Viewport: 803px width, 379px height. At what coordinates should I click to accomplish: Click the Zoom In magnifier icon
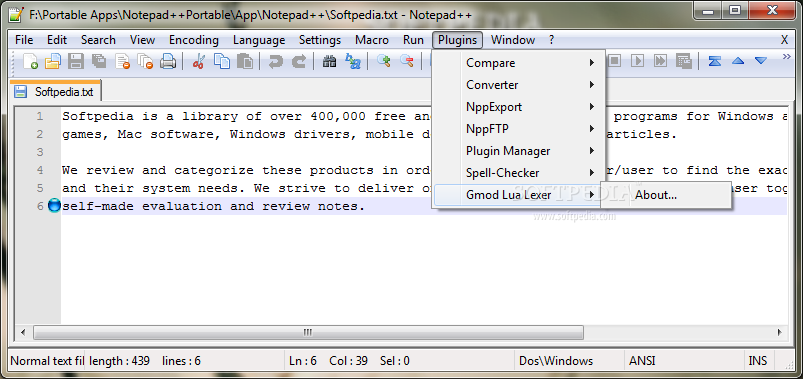point(384,61)
